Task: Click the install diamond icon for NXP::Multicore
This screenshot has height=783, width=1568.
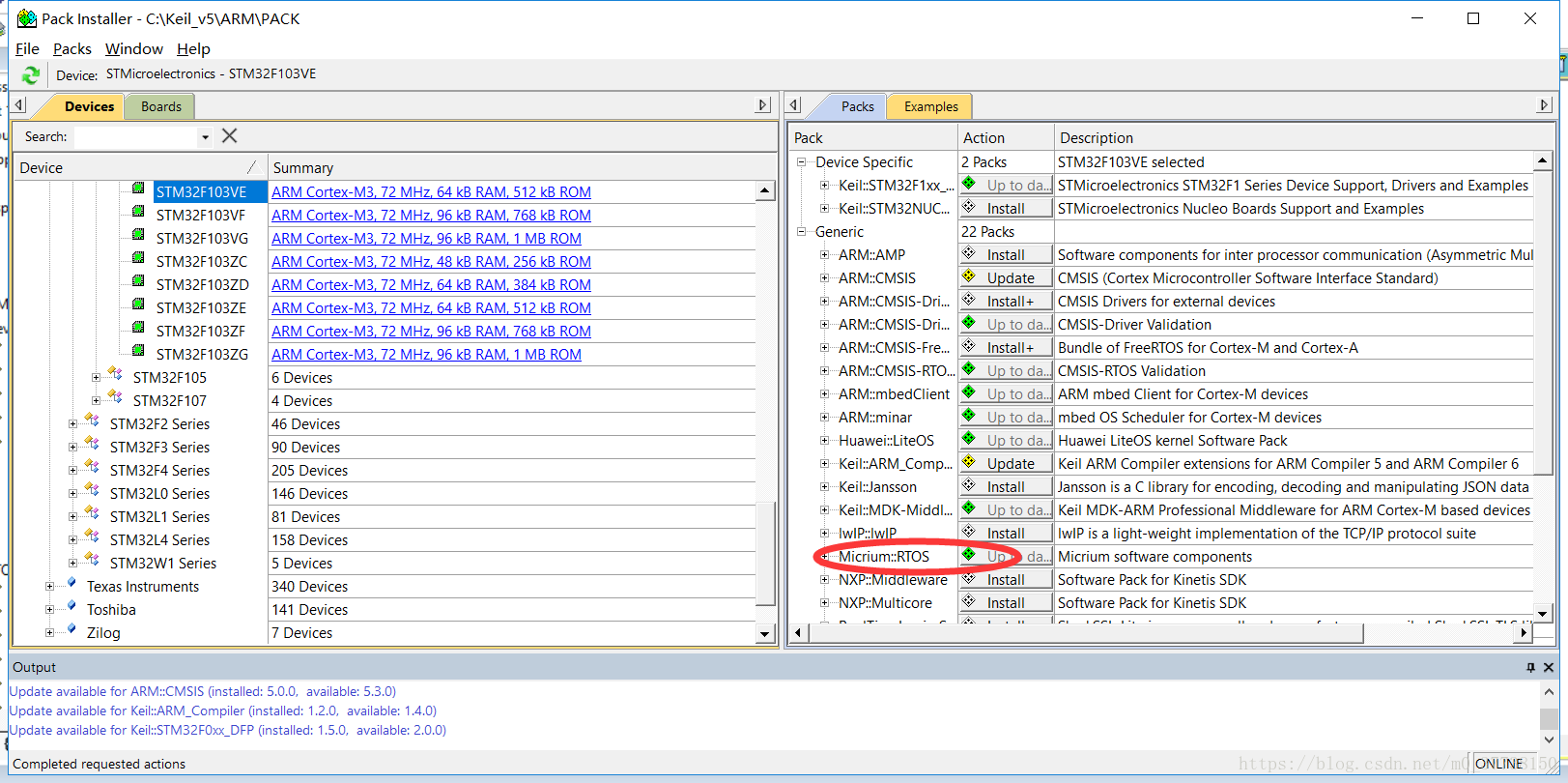Action: (969, 601)
